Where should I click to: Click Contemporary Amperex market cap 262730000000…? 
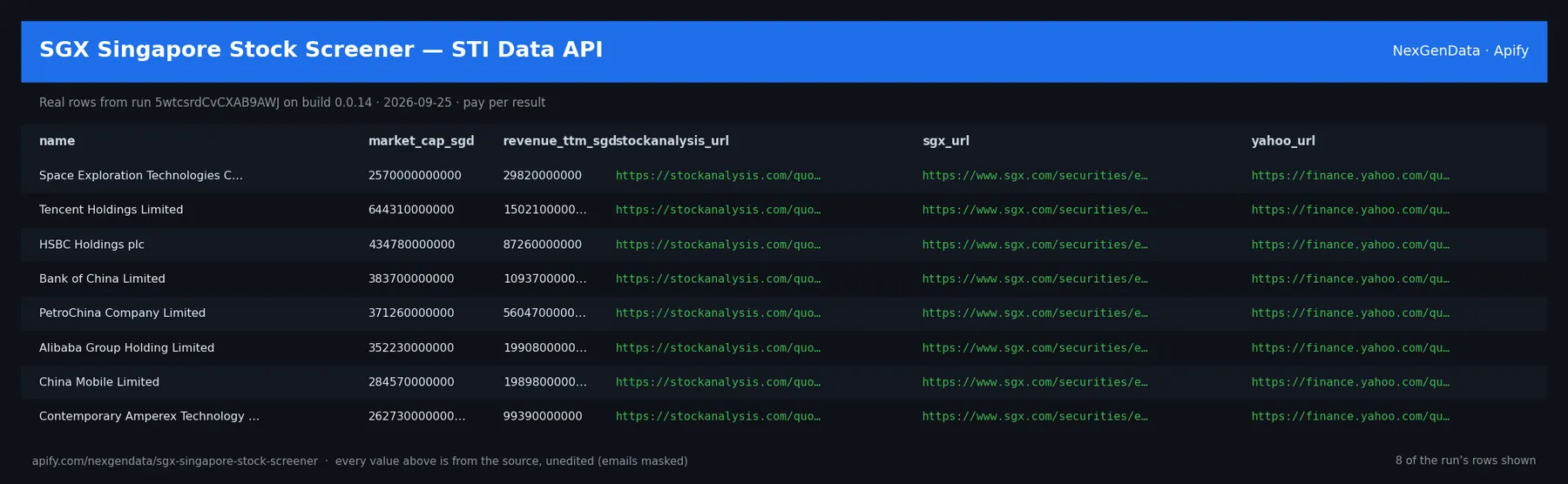click(x=416, y=416)
